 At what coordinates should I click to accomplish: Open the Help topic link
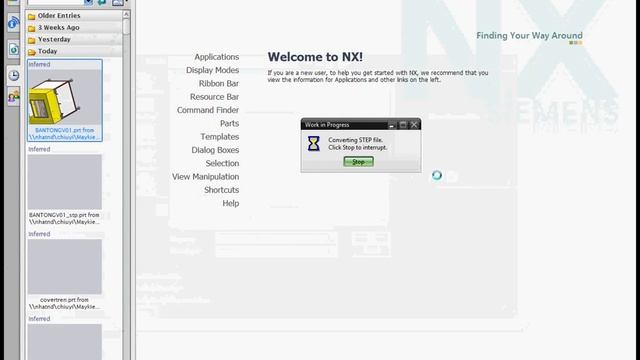(x=231, y=203)
